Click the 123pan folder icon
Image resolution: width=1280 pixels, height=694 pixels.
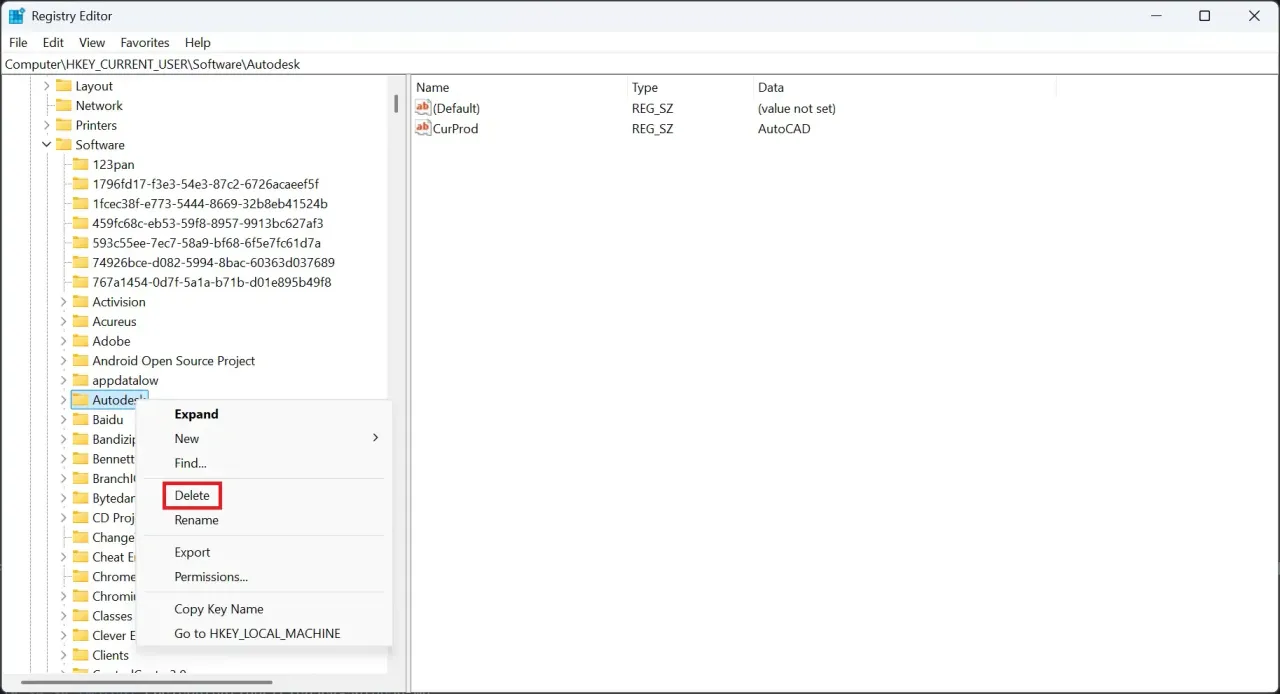click(81, 164)
